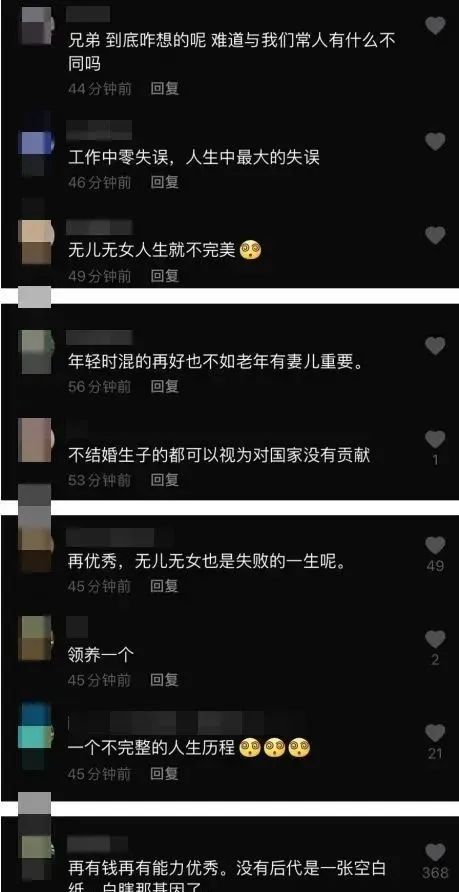This screenshot has height=892, width=459.
Task: Like the comment '年轻时混的再好'
Action: point(436,346)
